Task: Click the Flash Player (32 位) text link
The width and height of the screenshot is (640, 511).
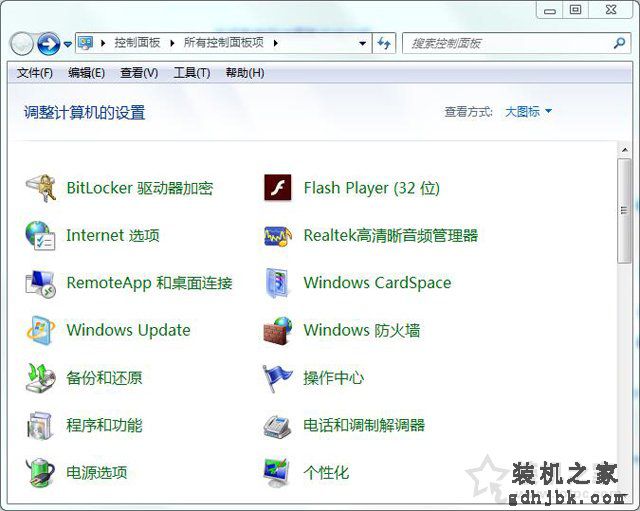Action: point(371,188)
